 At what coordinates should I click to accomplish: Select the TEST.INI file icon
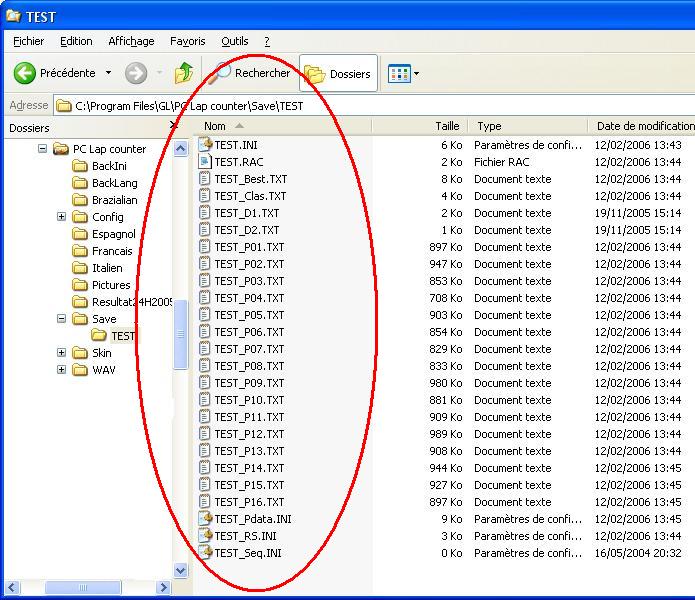click(205, 144)
